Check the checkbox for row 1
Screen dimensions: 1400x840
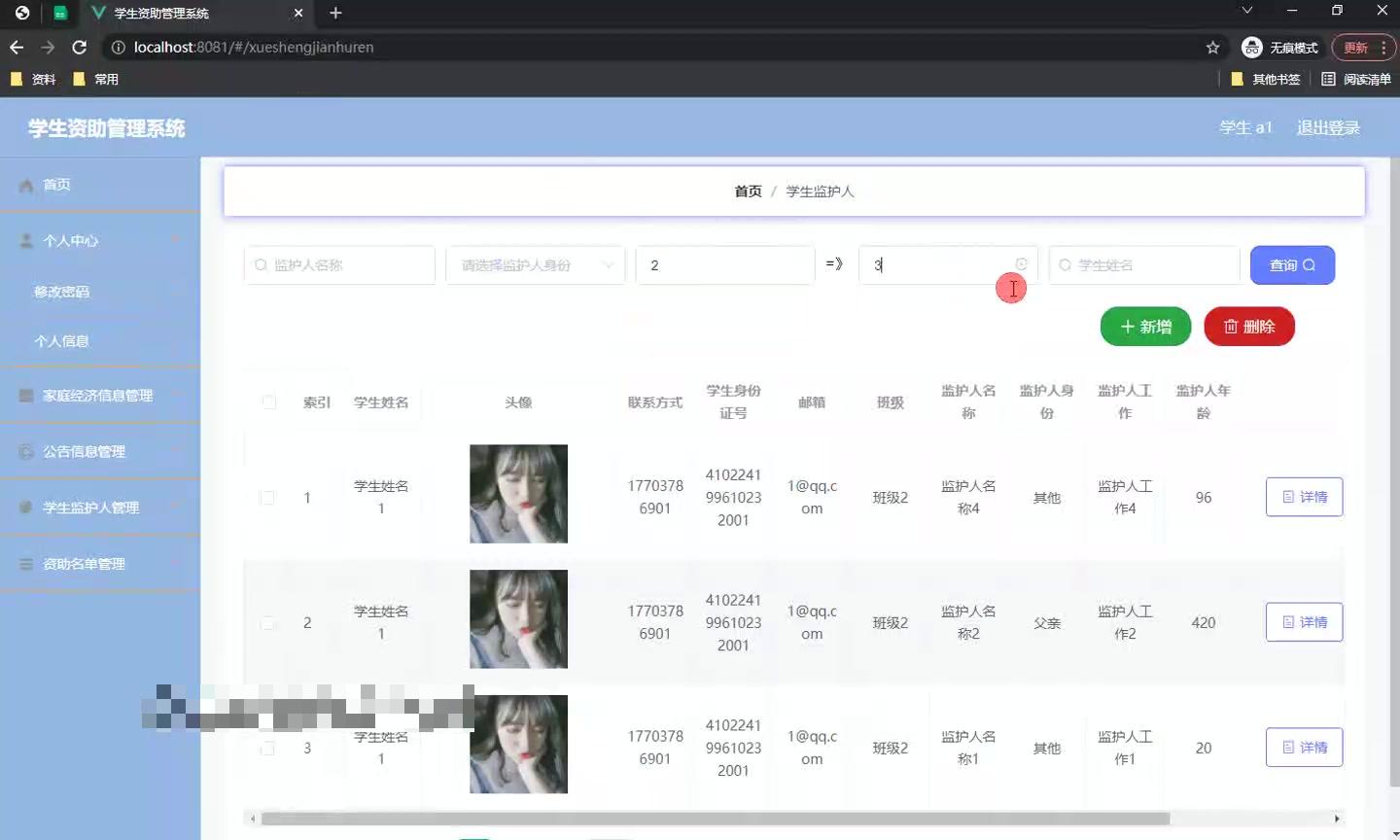(x=268, y=497)
